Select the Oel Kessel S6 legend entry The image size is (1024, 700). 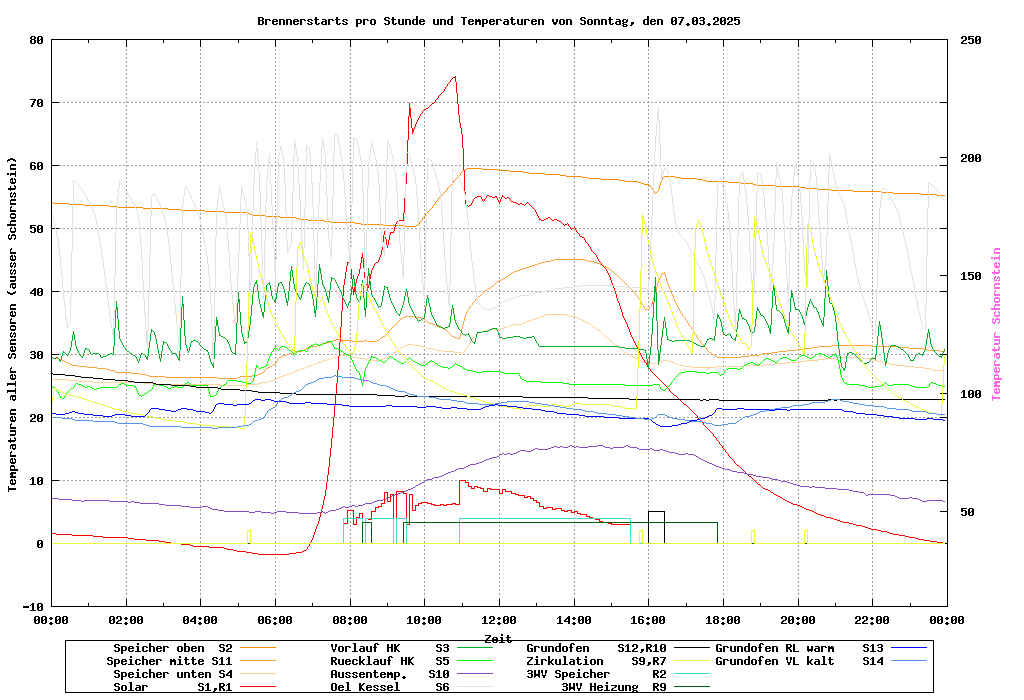pos(390,687)
